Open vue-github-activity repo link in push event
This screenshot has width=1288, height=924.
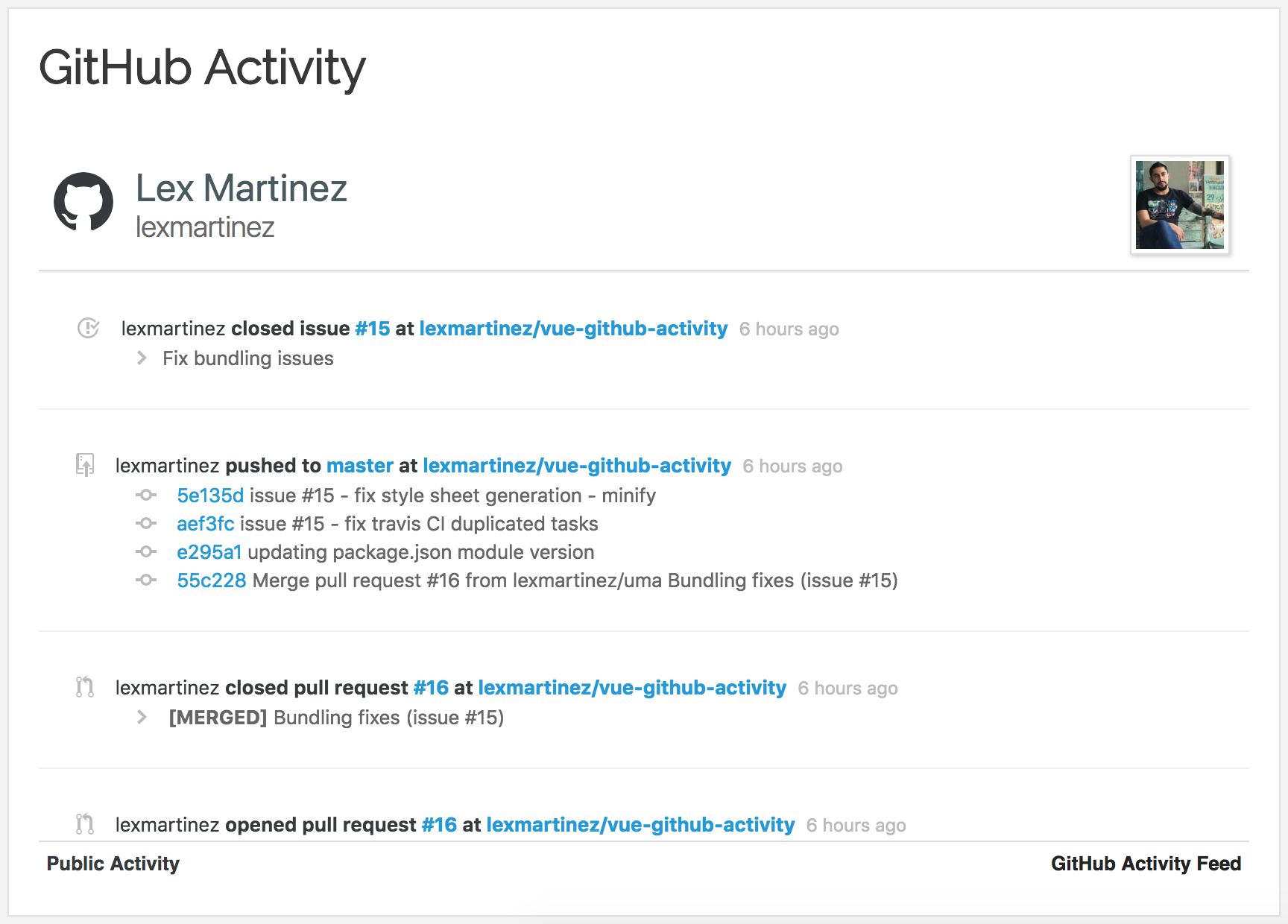[x=576, y=466]
